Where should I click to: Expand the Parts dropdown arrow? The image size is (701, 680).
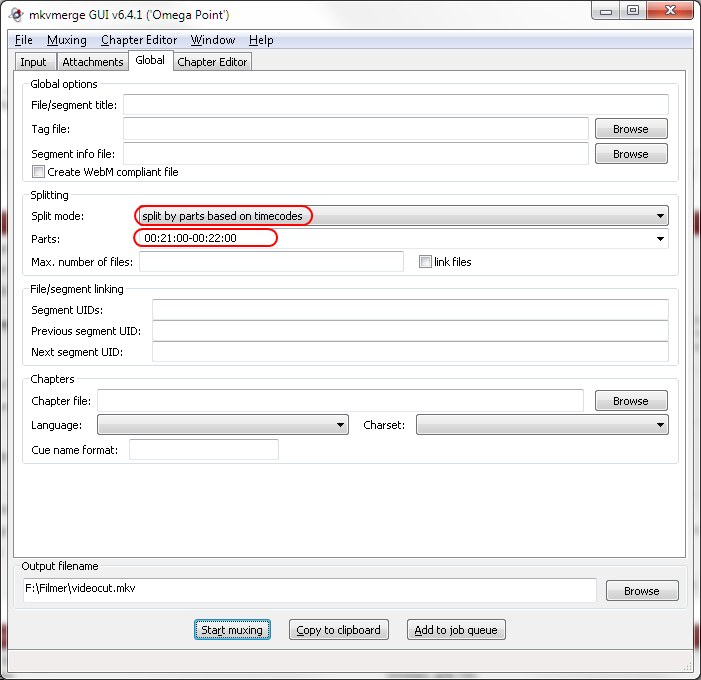click(660, 239)
